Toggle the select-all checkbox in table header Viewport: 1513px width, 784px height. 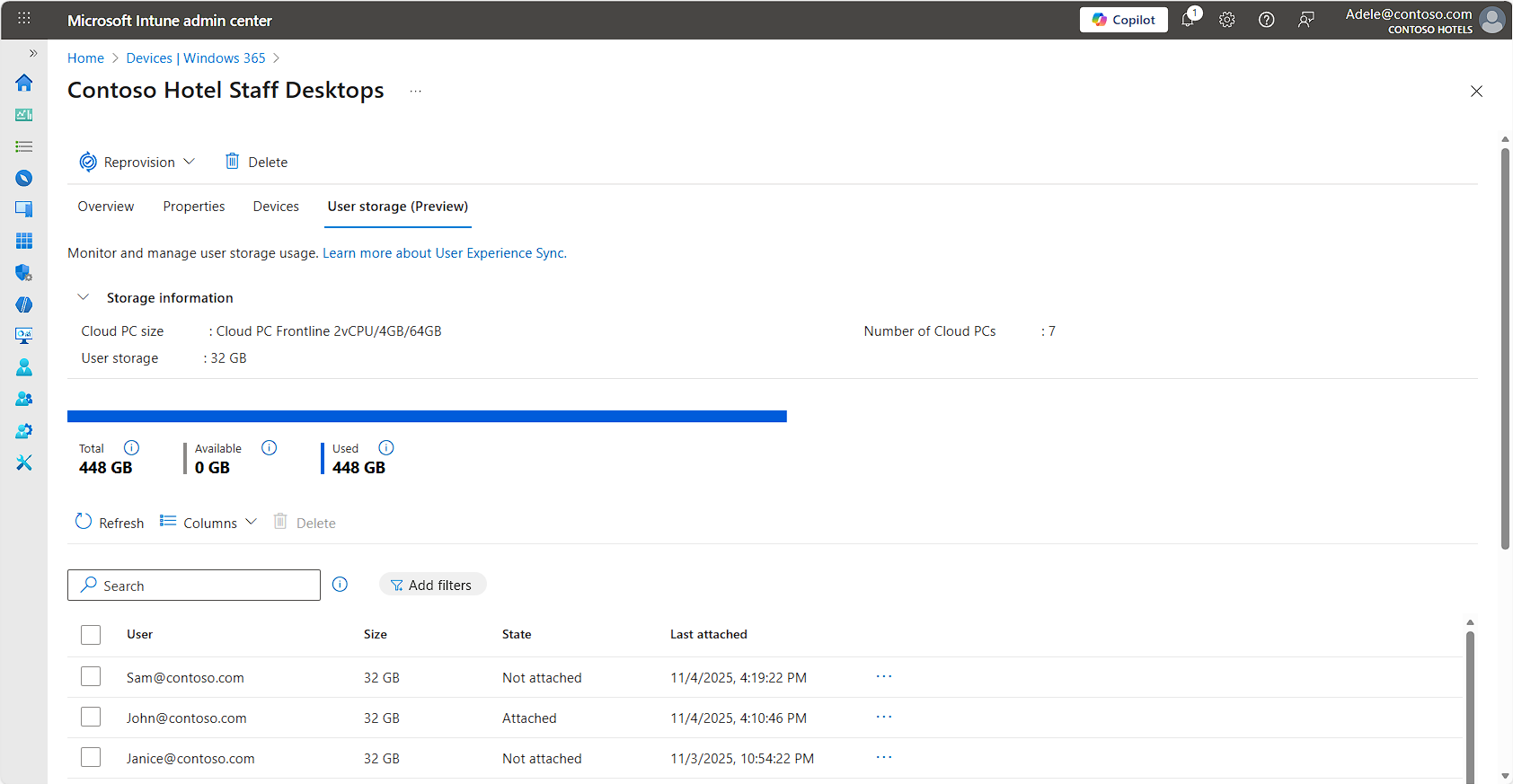pos(91,635)
